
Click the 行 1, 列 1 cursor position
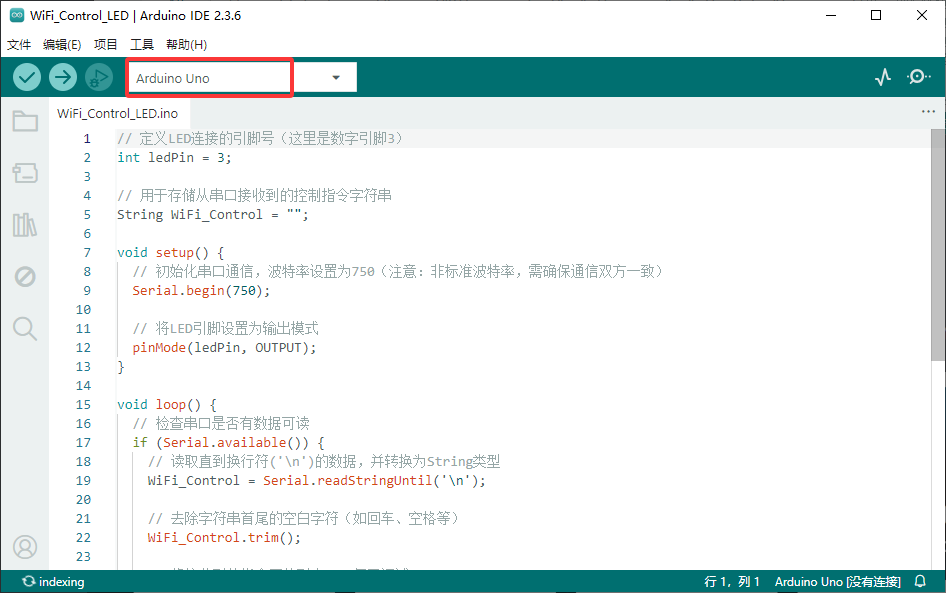(x=732, y=582)
